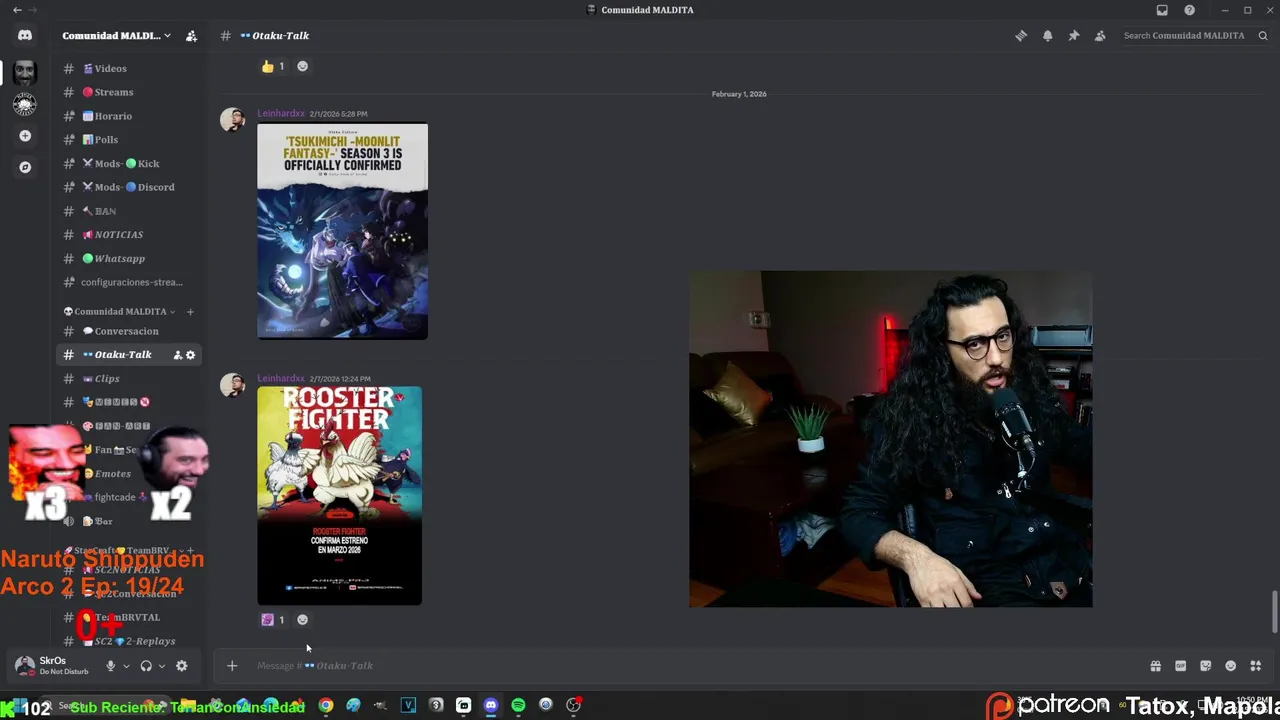The height and width of the screenshot is (720, 1280).
Task: Click server invite icon beside server name
Action: (191, 35)
